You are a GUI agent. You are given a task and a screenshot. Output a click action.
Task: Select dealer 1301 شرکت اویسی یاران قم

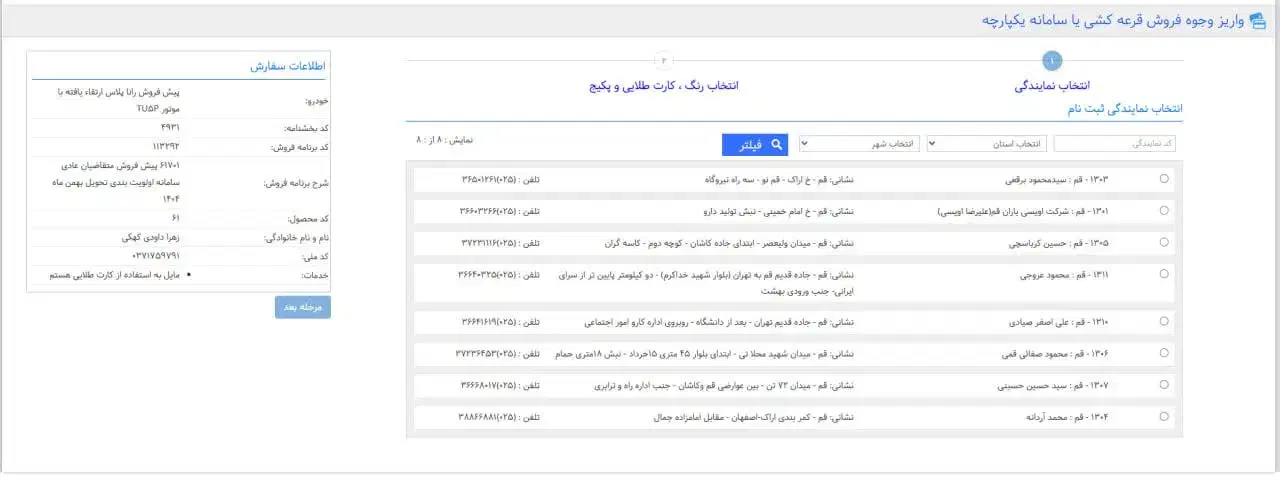pos(1163,211)
